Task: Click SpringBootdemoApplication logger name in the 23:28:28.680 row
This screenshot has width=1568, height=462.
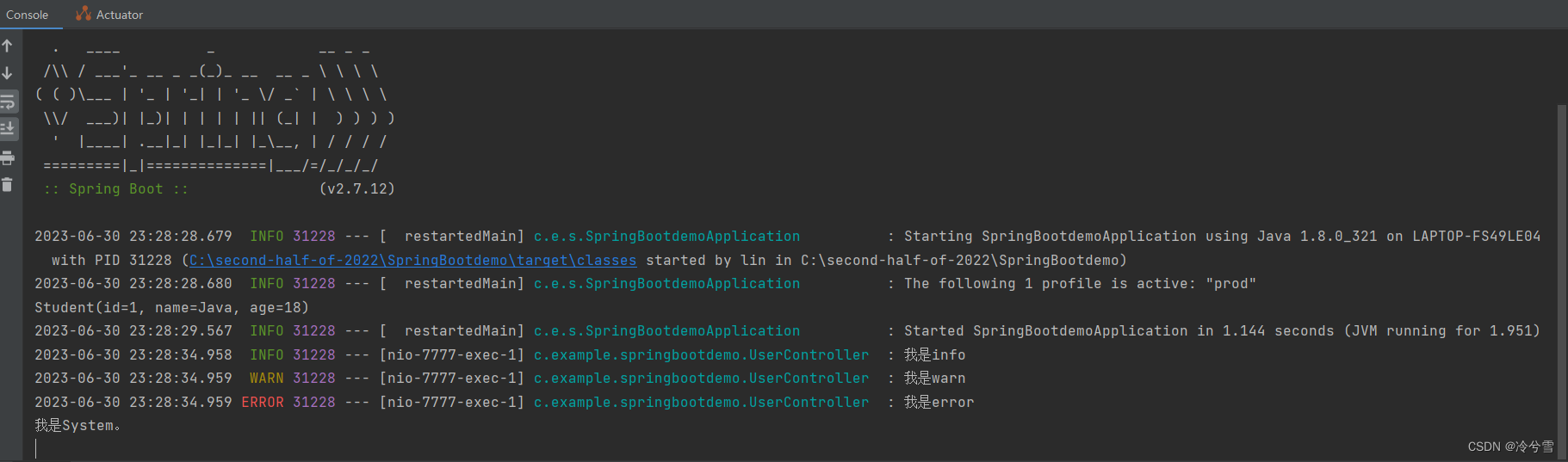Action: coord(666,283)
